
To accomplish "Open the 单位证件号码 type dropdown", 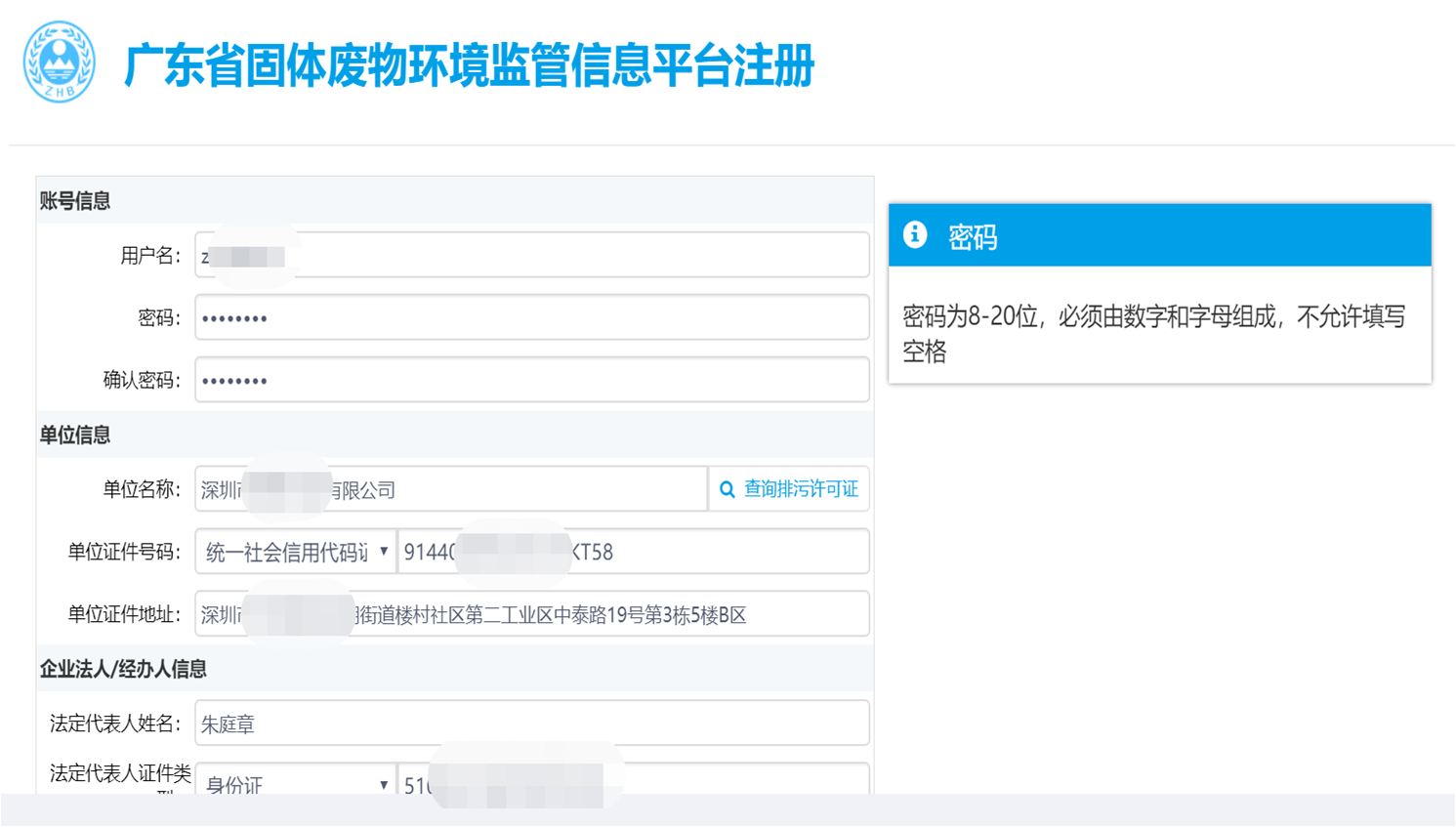I will (295, 553).
